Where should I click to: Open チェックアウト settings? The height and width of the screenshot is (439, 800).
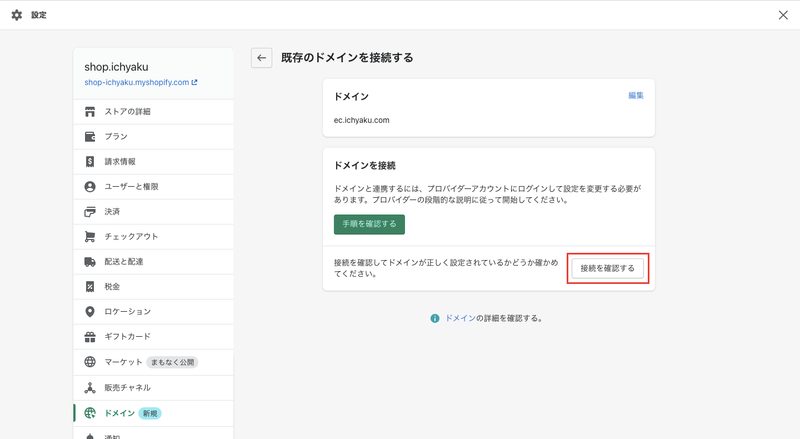154,236
